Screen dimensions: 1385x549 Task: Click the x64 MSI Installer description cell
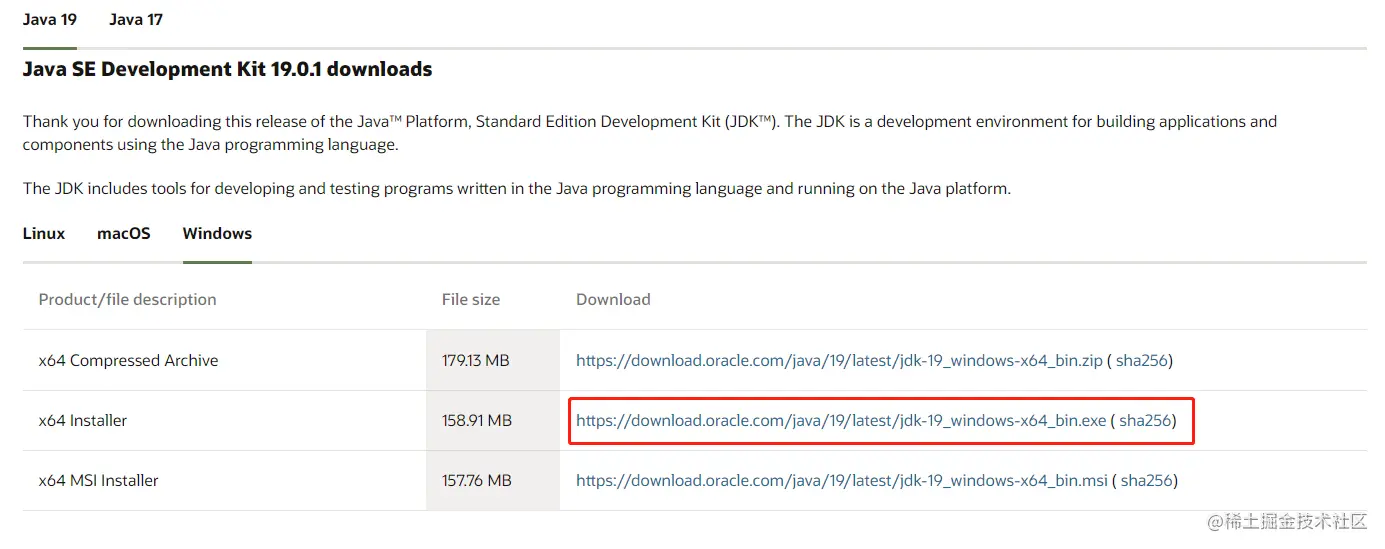coord(225,481)
